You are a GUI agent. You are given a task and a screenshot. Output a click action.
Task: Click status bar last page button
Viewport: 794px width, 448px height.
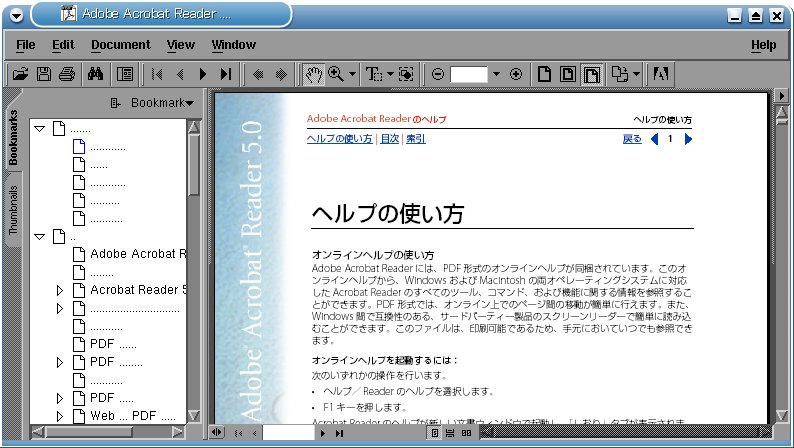pyautogui.click(x=339, y=433)
